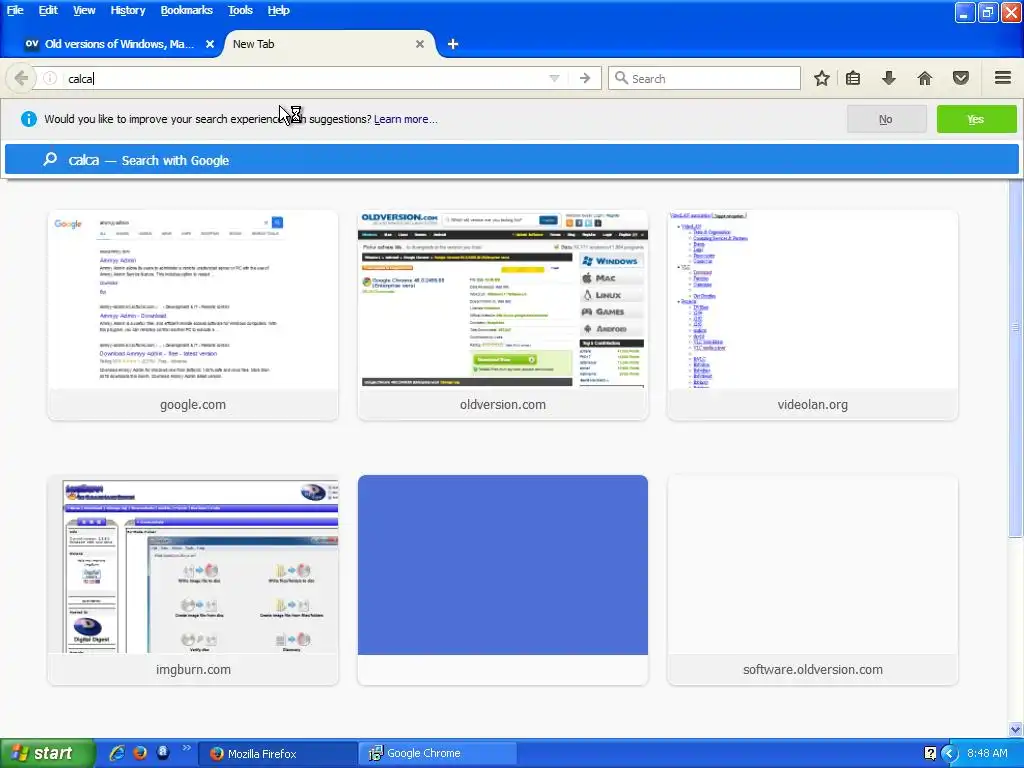
Task: Follow the Learn more link
Action: click(x=406, y=120)
